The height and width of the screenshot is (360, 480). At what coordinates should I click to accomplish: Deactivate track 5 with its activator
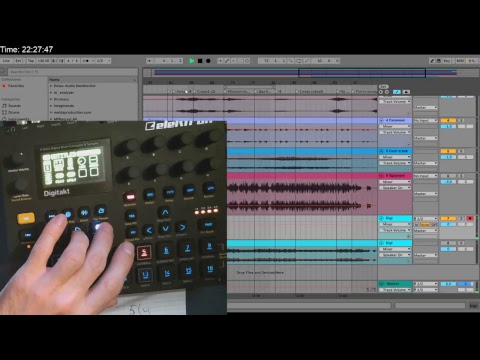pos(448,151)
